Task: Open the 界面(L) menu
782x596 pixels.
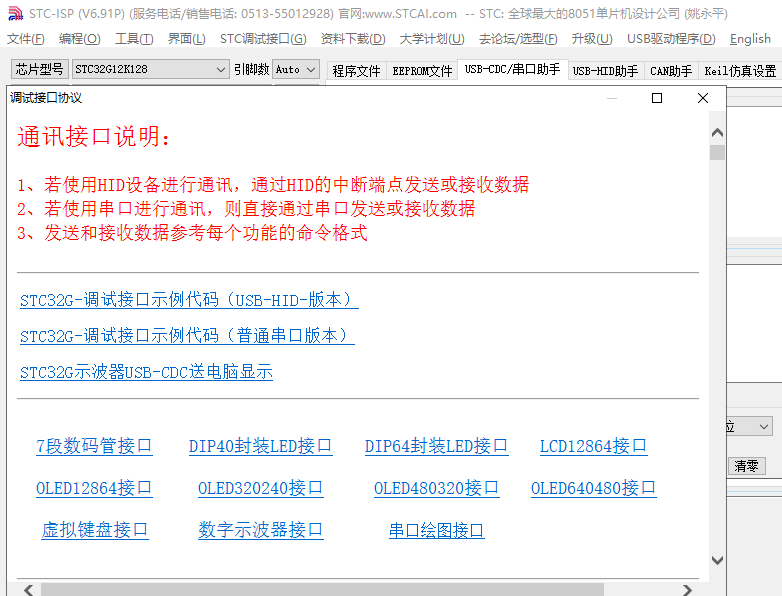Action: (x=187, y=39)
